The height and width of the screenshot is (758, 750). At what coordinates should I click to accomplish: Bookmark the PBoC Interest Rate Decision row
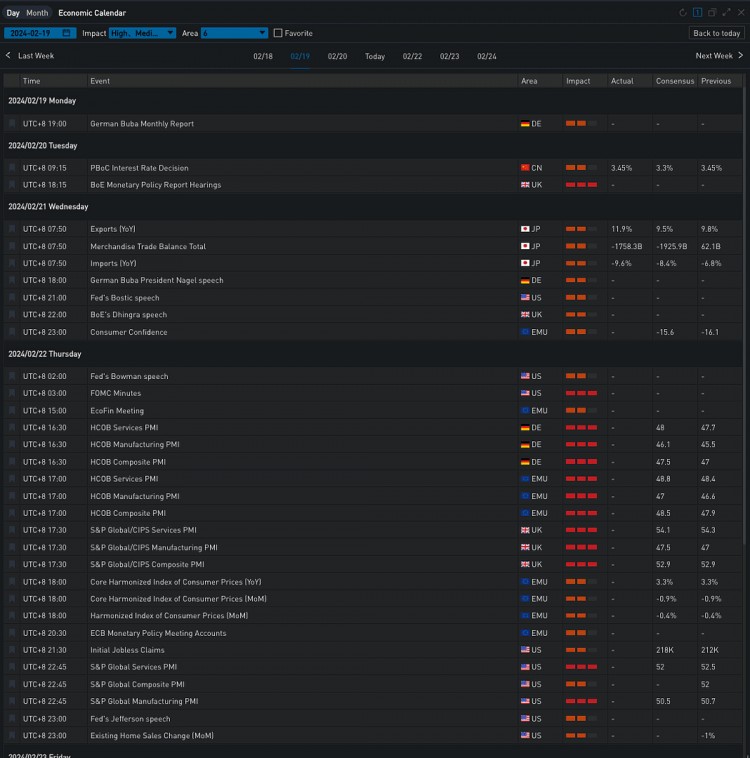click(x=12, y=168)
